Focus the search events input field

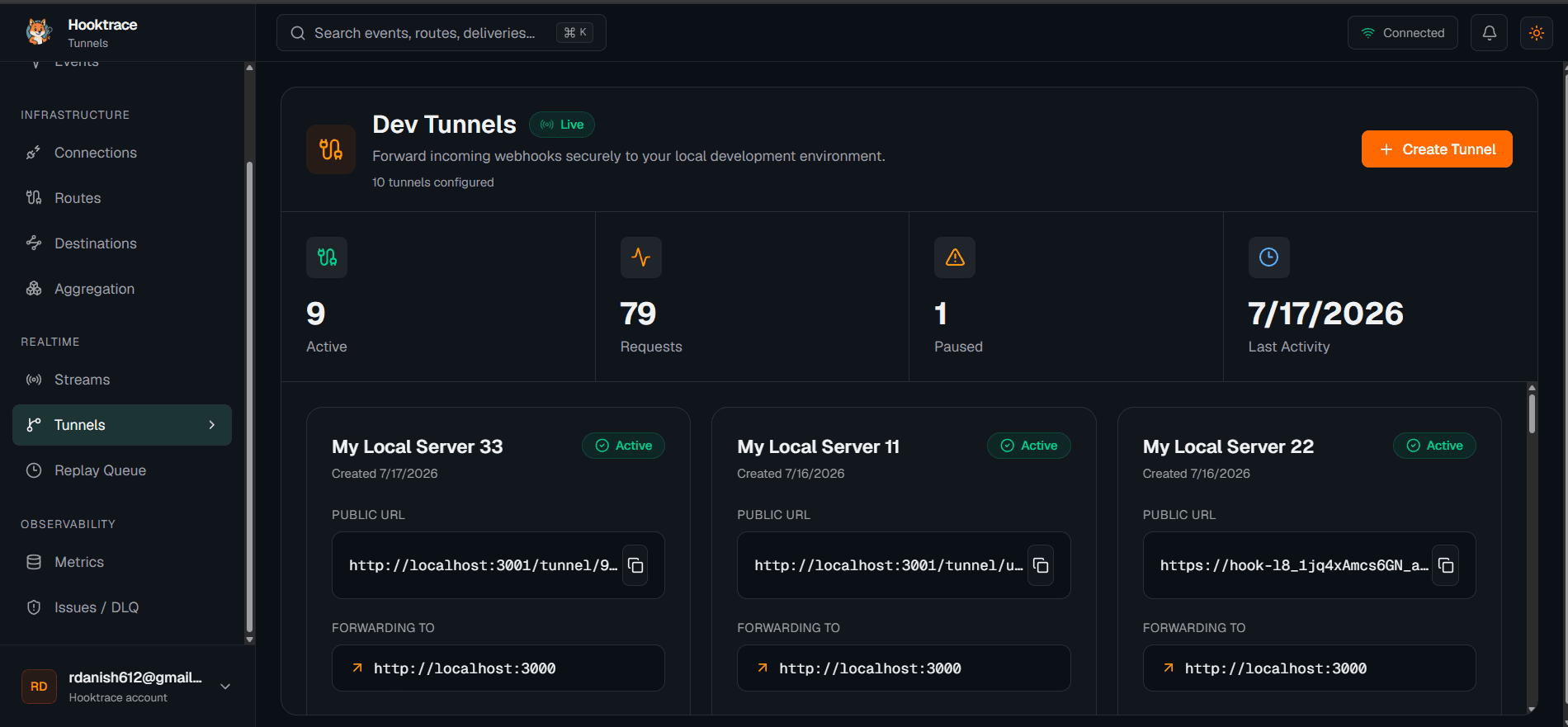point(441,33)
